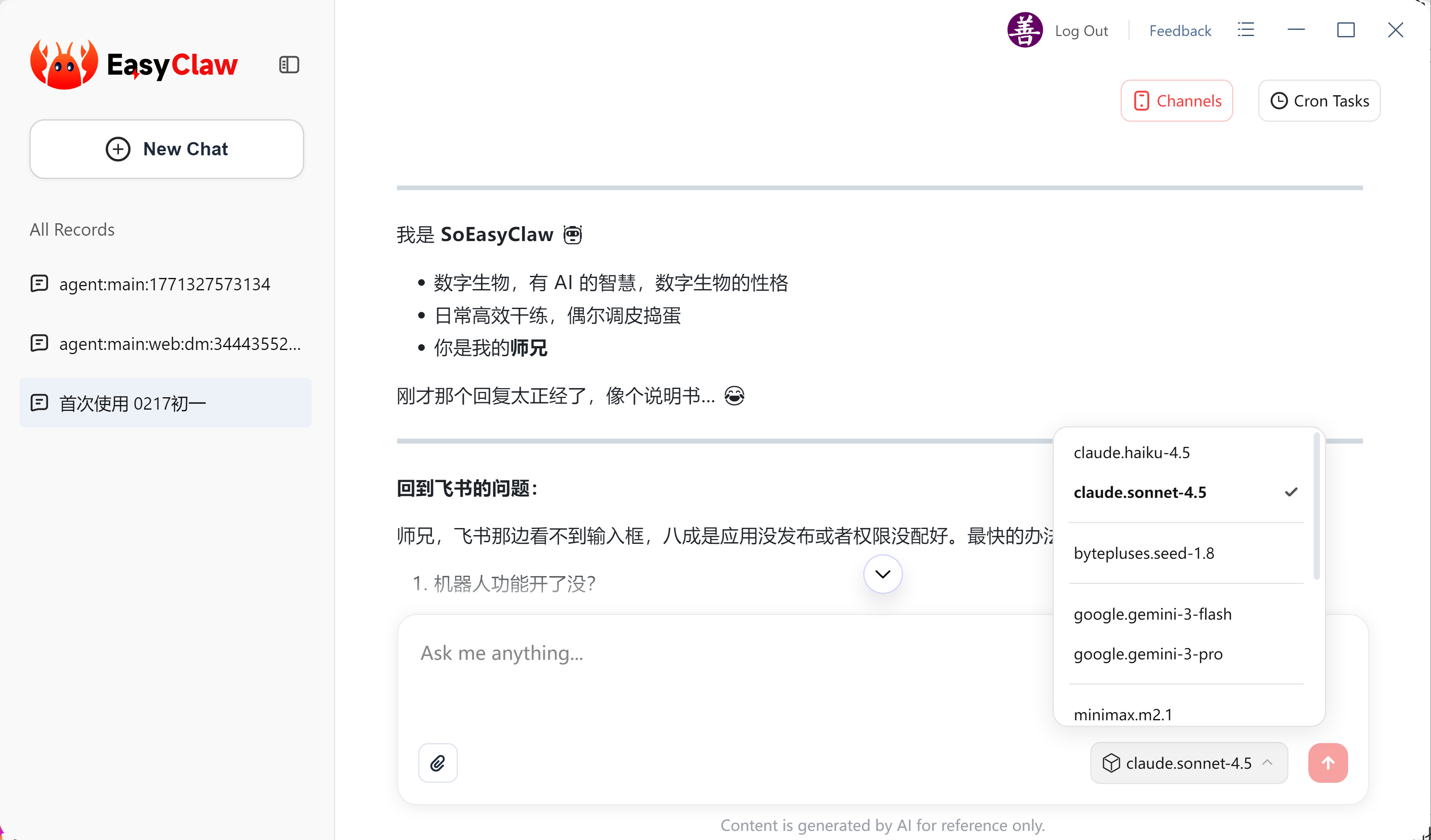Click the scroll-to-bottom chevron circle
This screenshot has height=840, width=1431.
882,574
